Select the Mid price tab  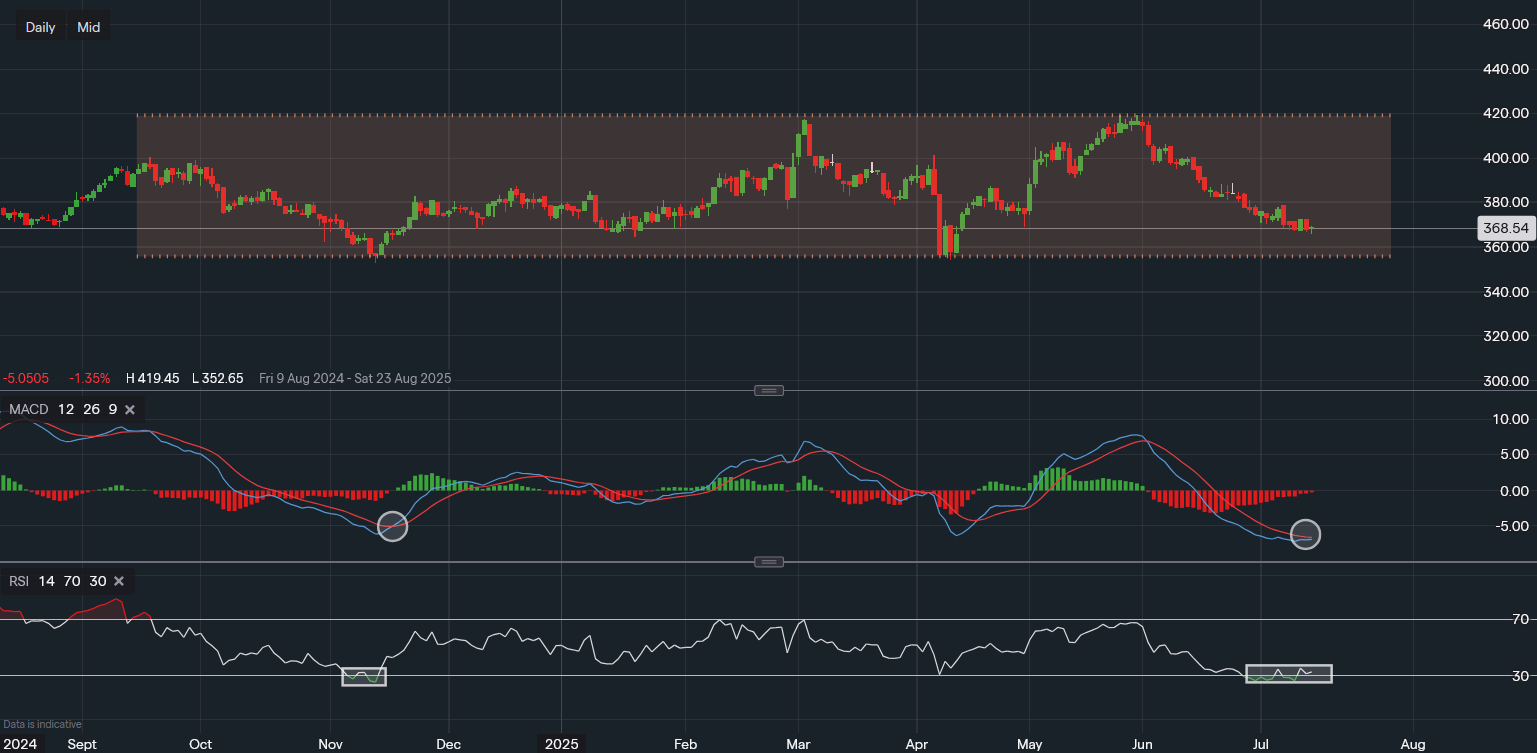[x=88, y=26]
